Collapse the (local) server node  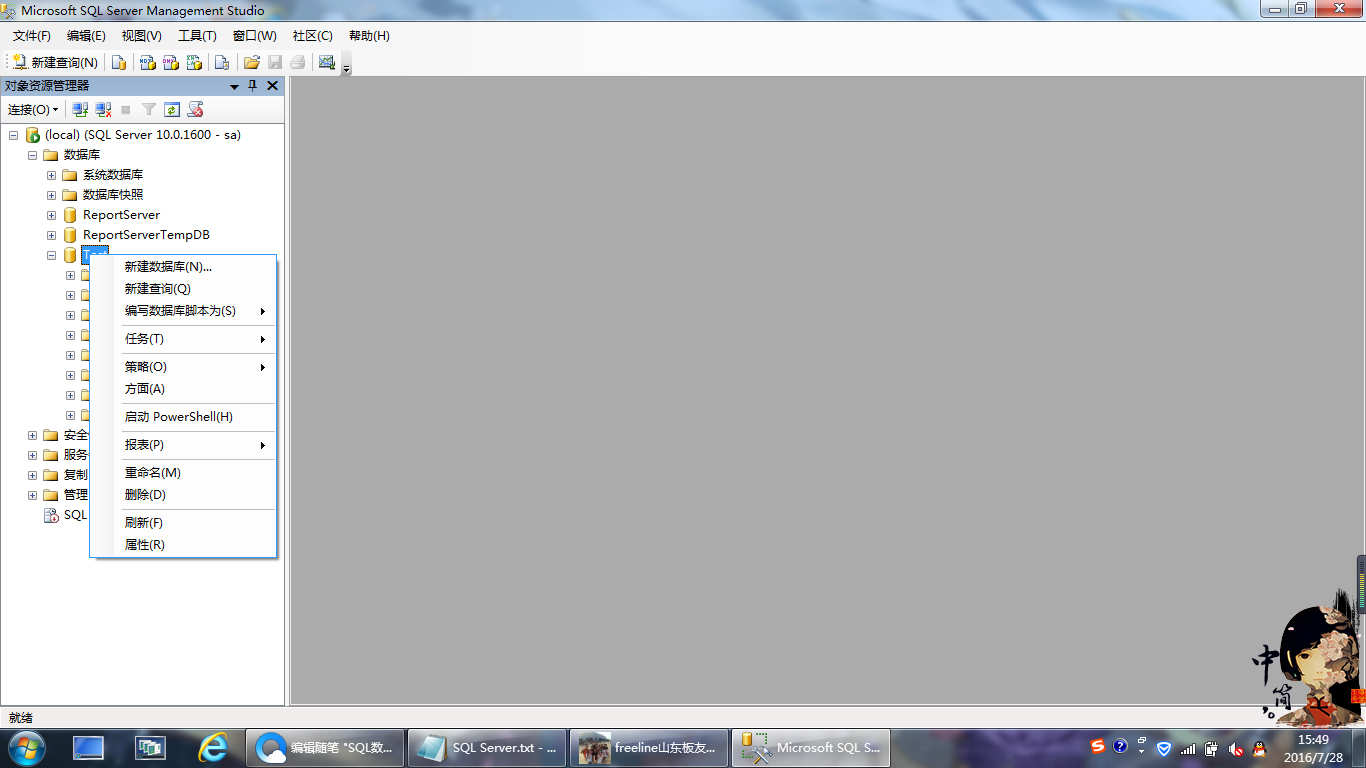click(14, 135)
